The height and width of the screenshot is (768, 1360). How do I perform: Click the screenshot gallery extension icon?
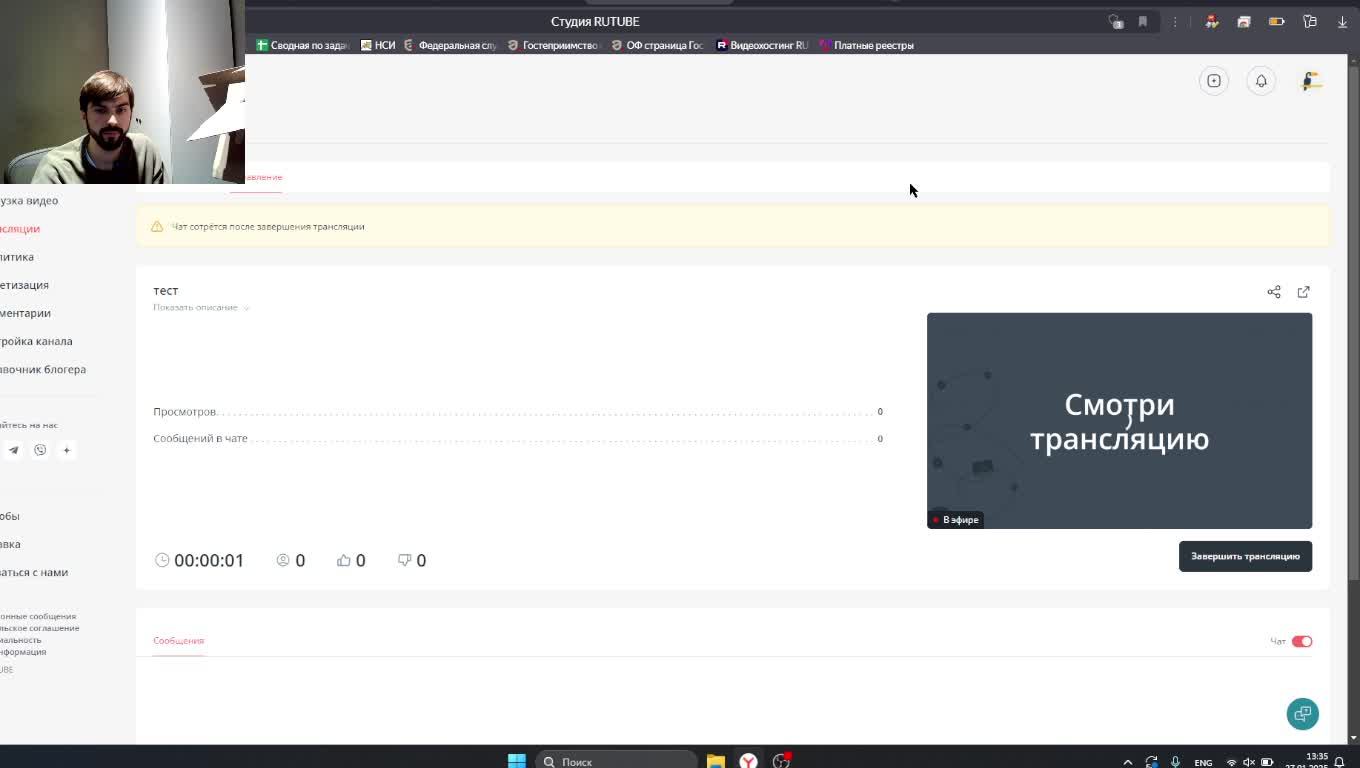1244,21
